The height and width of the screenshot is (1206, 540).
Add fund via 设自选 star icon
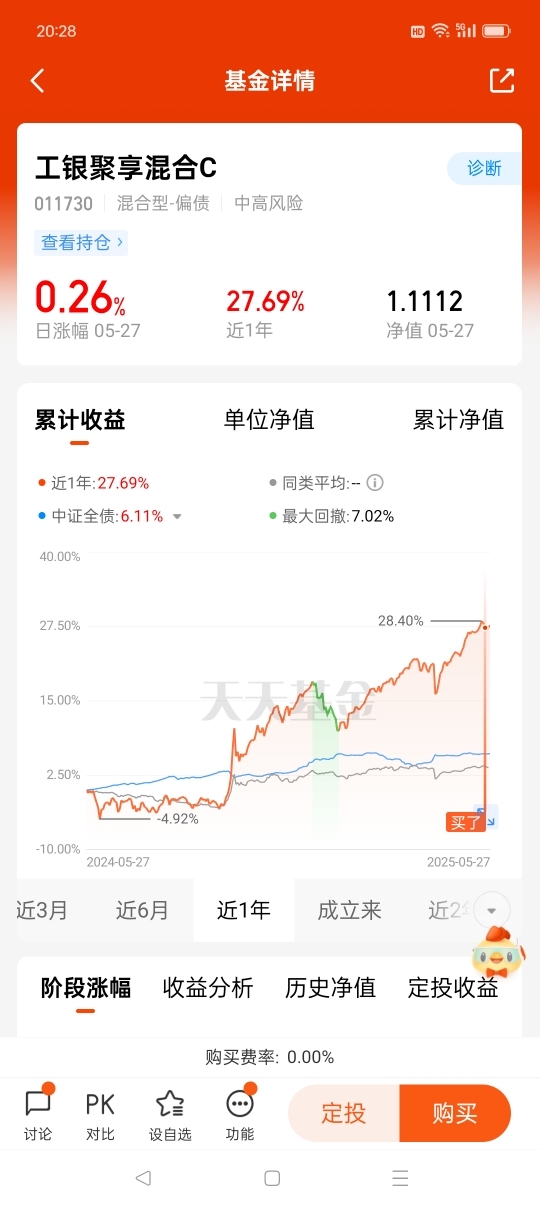click(x=170, y=1113)
